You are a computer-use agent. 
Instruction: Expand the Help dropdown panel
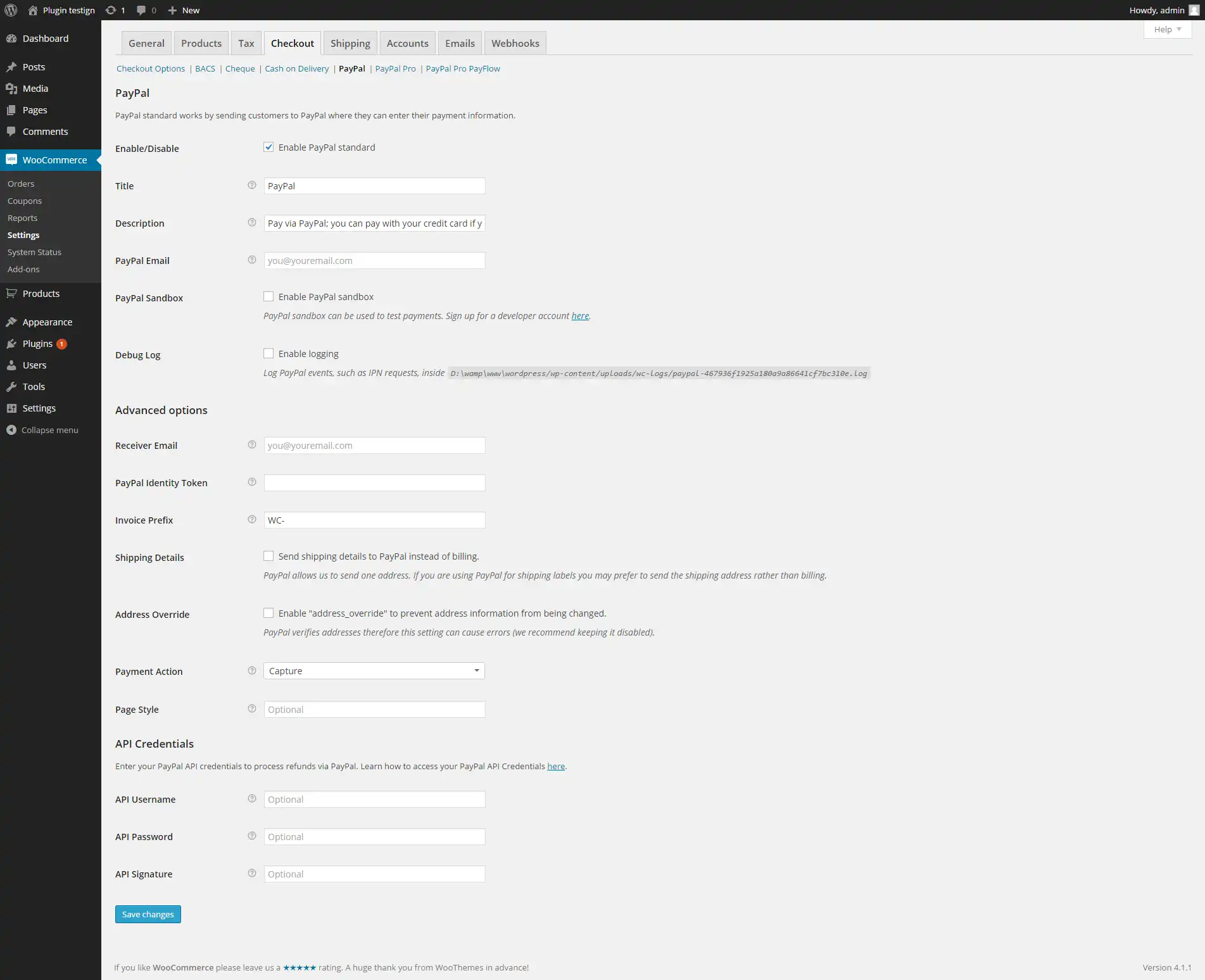1168,29
